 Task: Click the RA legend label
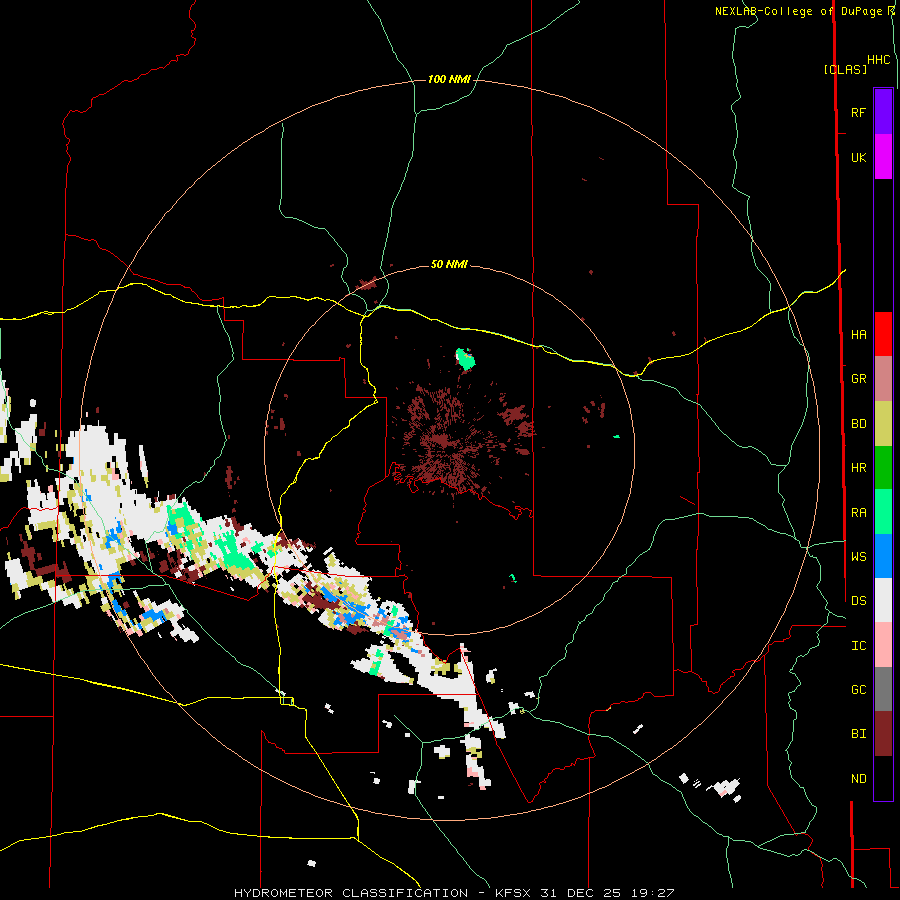pos(859,513)
